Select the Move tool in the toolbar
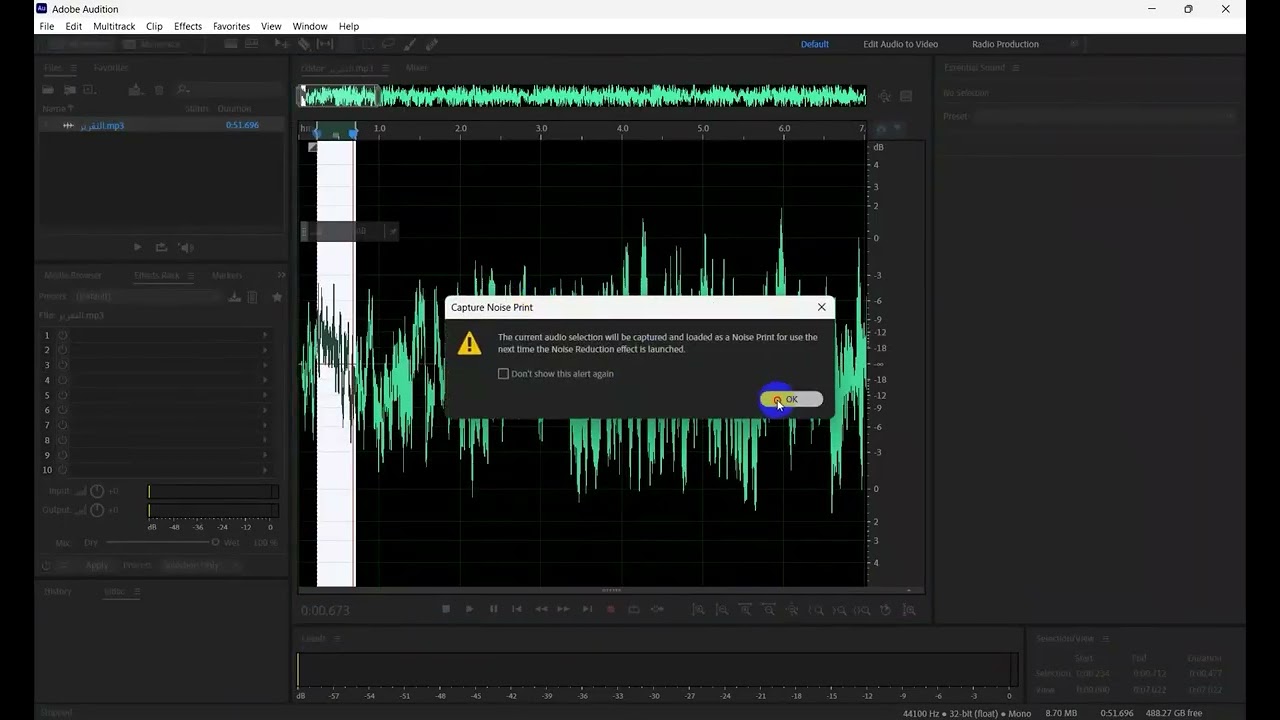This screenshot has width=1280, height=720. click(282, 44)
